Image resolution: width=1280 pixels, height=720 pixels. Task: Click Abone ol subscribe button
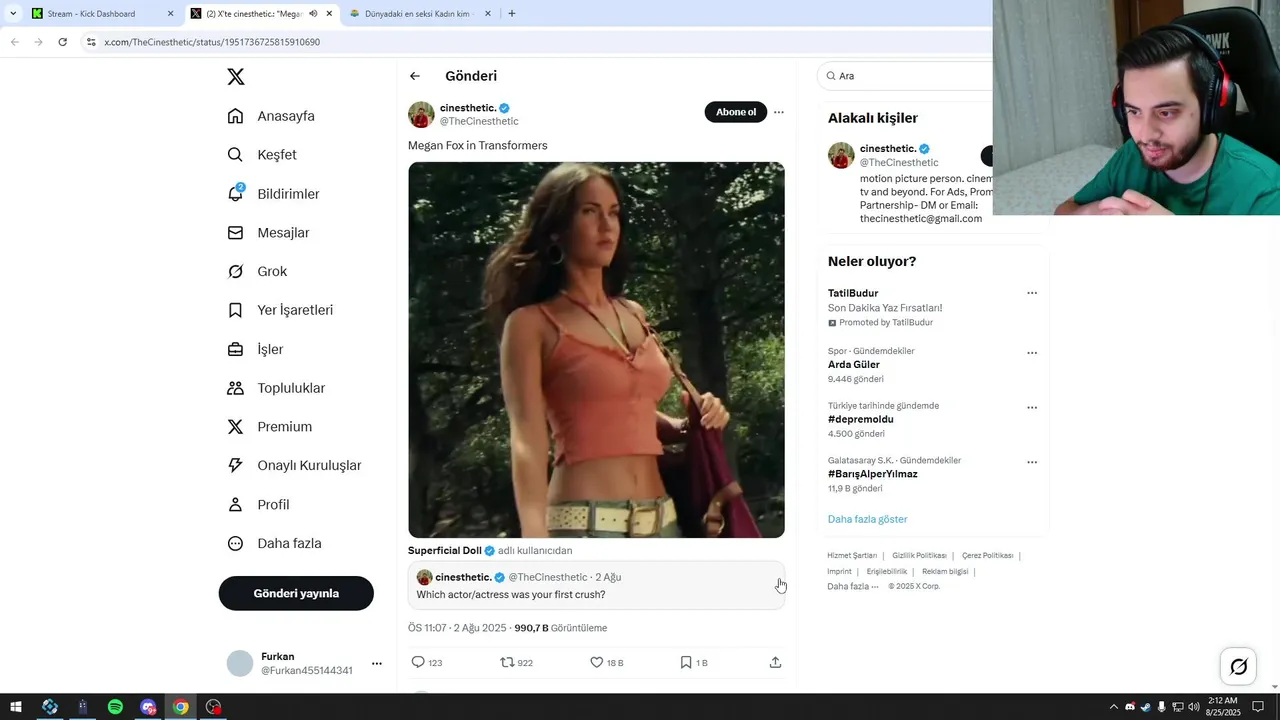736,112
